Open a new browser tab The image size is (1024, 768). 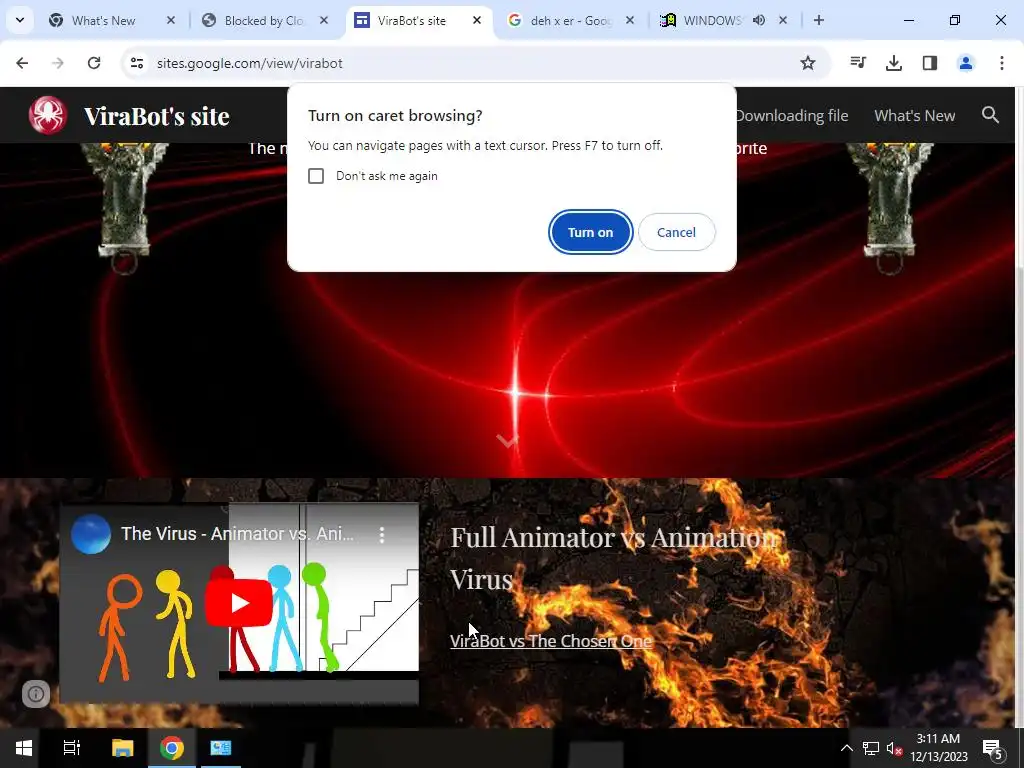[x=818, y=20]
